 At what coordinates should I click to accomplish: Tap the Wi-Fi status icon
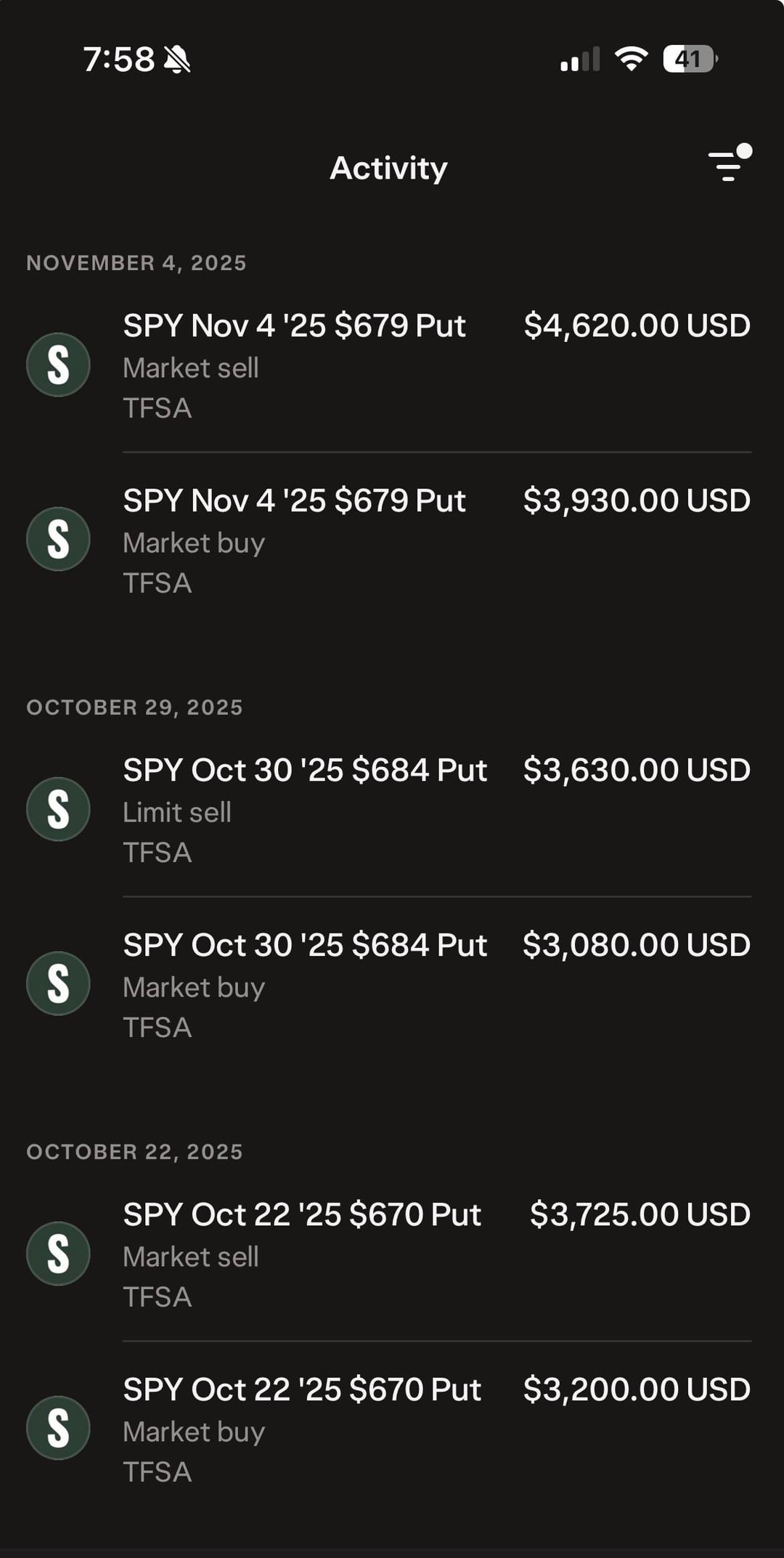click(x=631, y=59)
